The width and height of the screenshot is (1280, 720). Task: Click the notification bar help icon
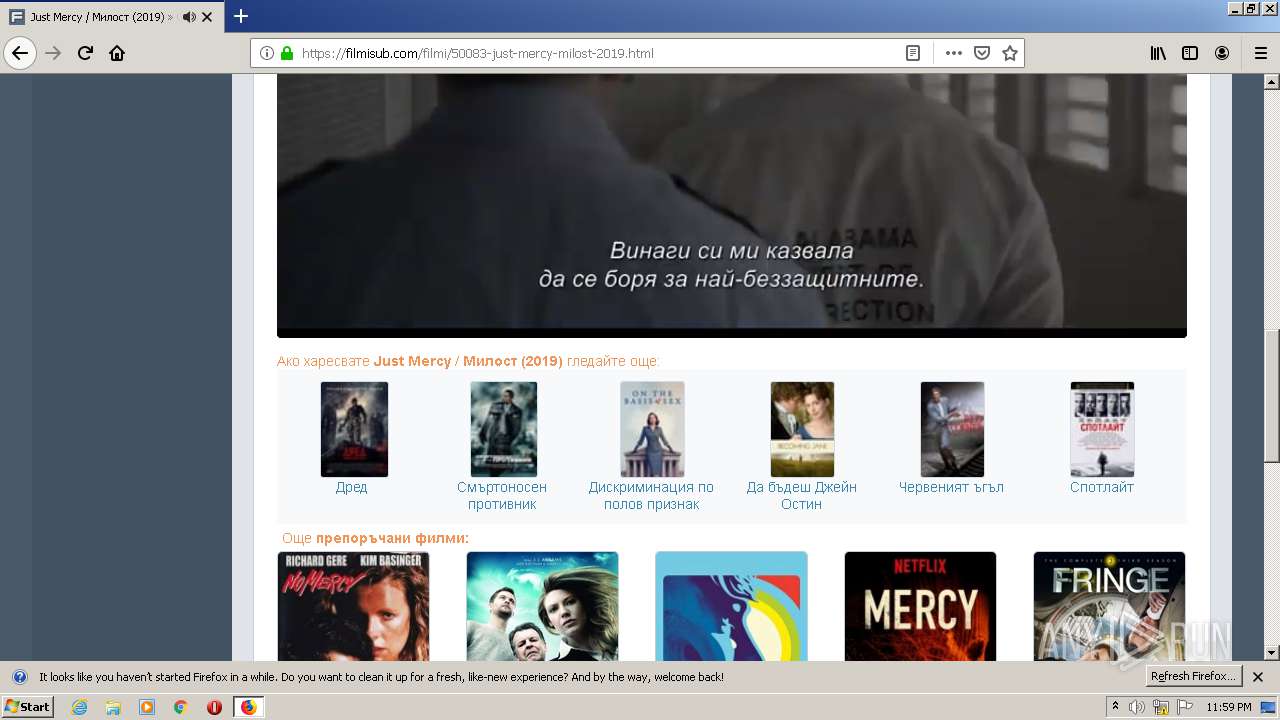(x=19, y=676)
